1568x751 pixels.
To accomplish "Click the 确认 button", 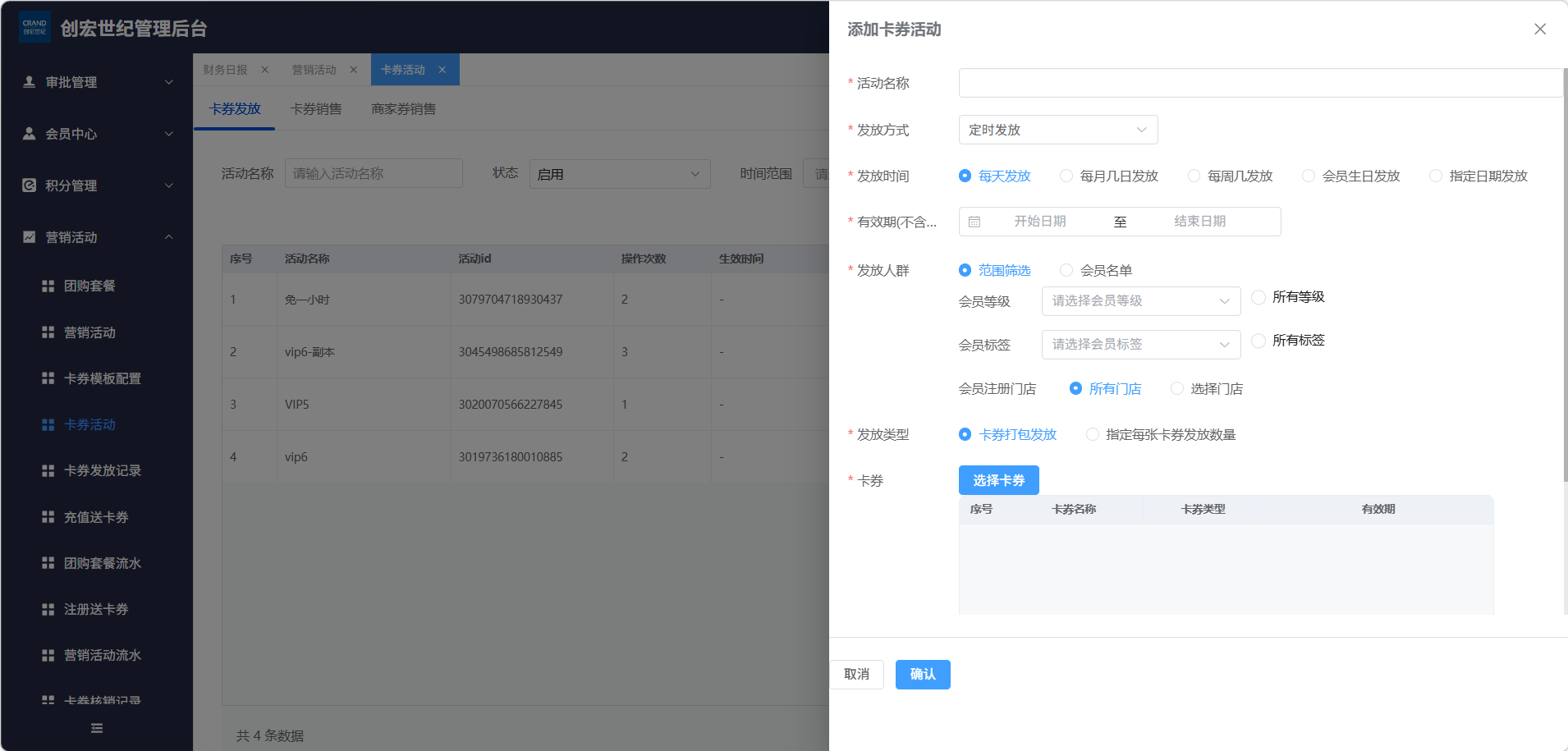I will coord(922,675).
